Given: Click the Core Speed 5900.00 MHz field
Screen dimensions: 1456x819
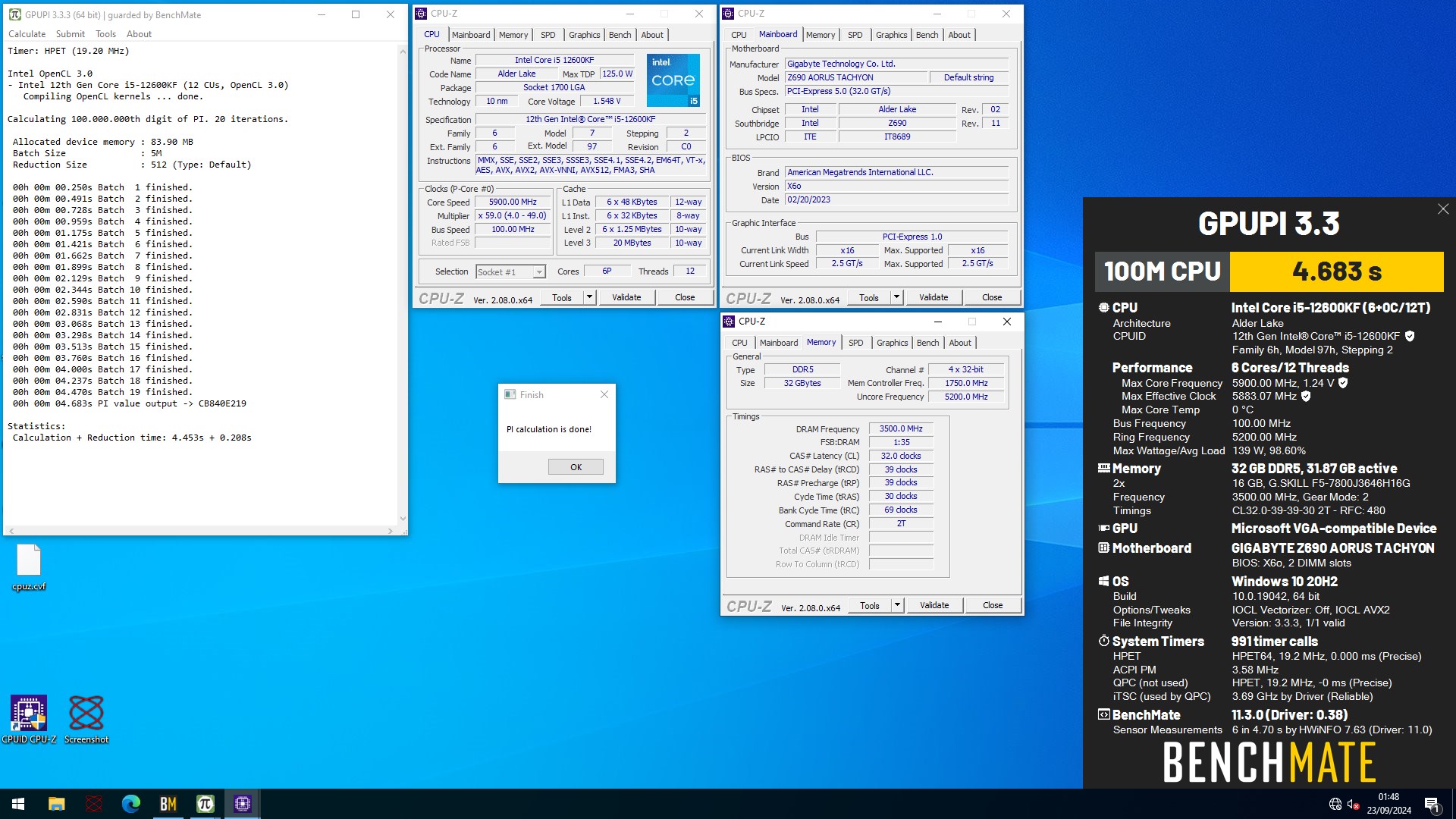Looking at the screenshot, I should click(x=513, y=202).
